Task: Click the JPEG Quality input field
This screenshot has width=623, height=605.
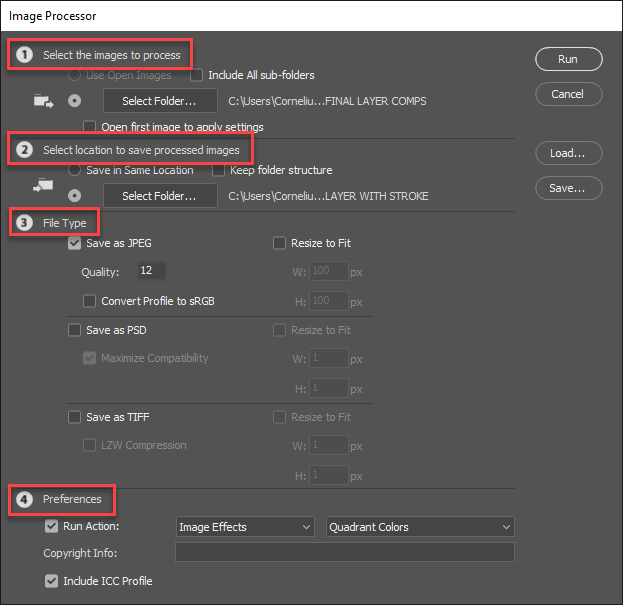Action: point(151,271)
